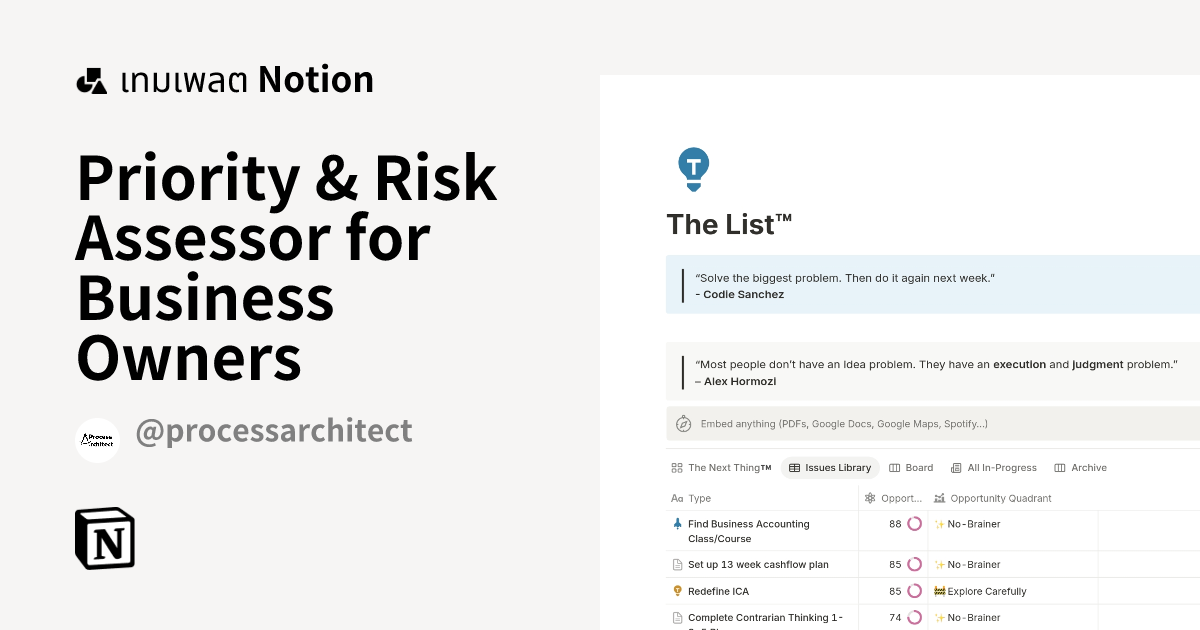Screen dimensions: 1200x630
Task: Click the Aa icon in the Type column header
Action: (676, 498)
